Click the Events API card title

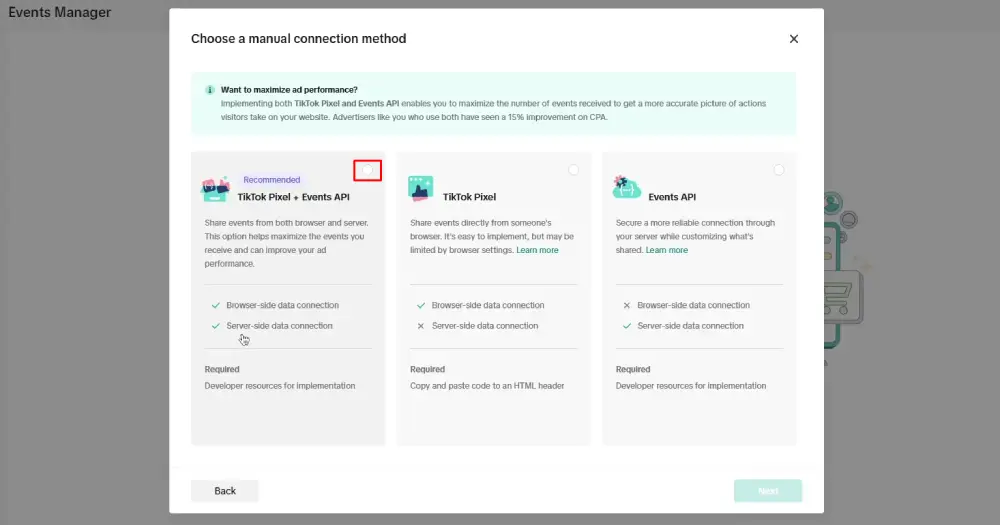672,197
